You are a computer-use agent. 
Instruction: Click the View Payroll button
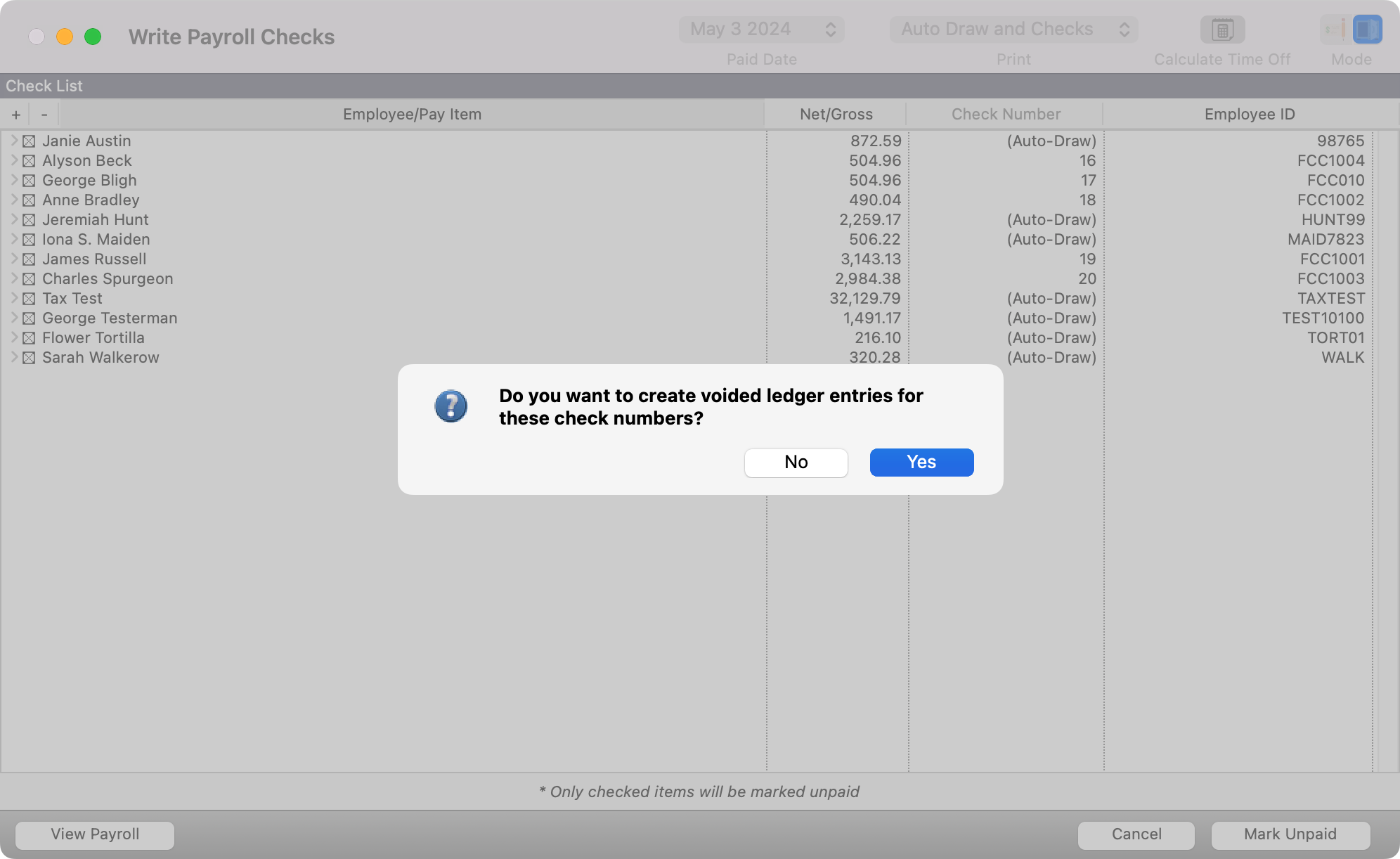pyautogui.click(x=95, y=834)
